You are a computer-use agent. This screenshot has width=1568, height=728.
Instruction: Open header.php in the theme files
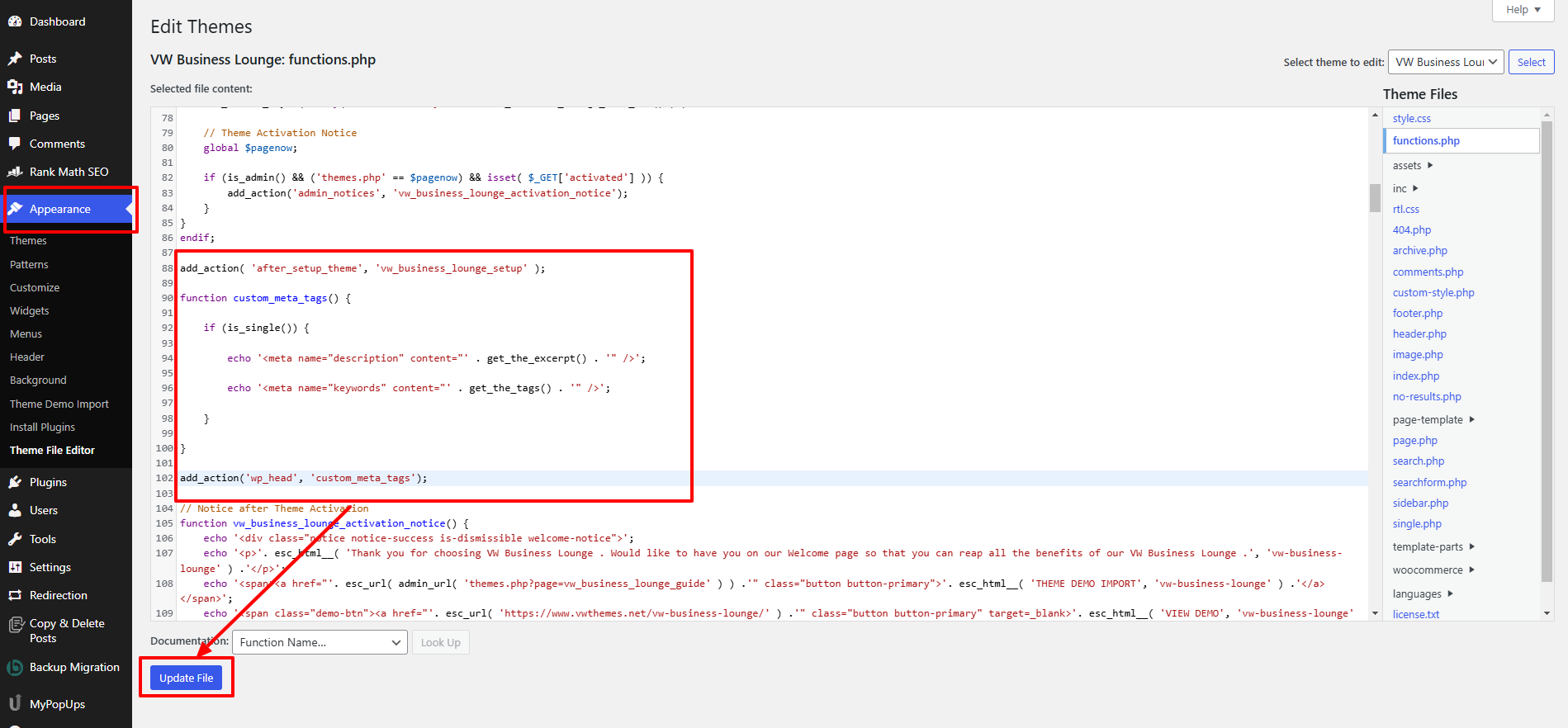(x=1419, y=333)
